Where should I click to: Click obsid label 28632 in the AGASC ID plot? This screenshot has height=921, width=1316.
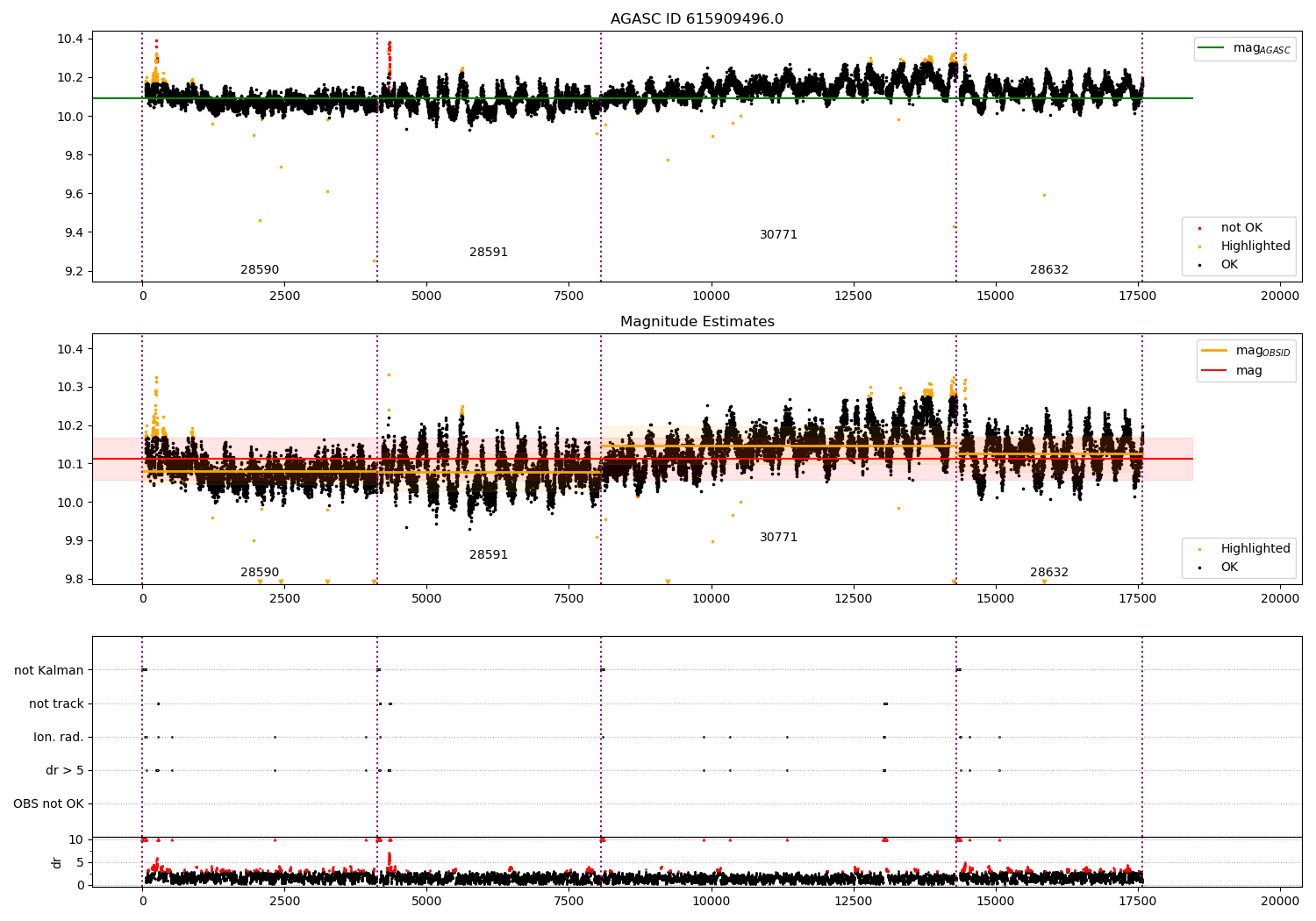pyautogui.click(x=1049, y=270)
